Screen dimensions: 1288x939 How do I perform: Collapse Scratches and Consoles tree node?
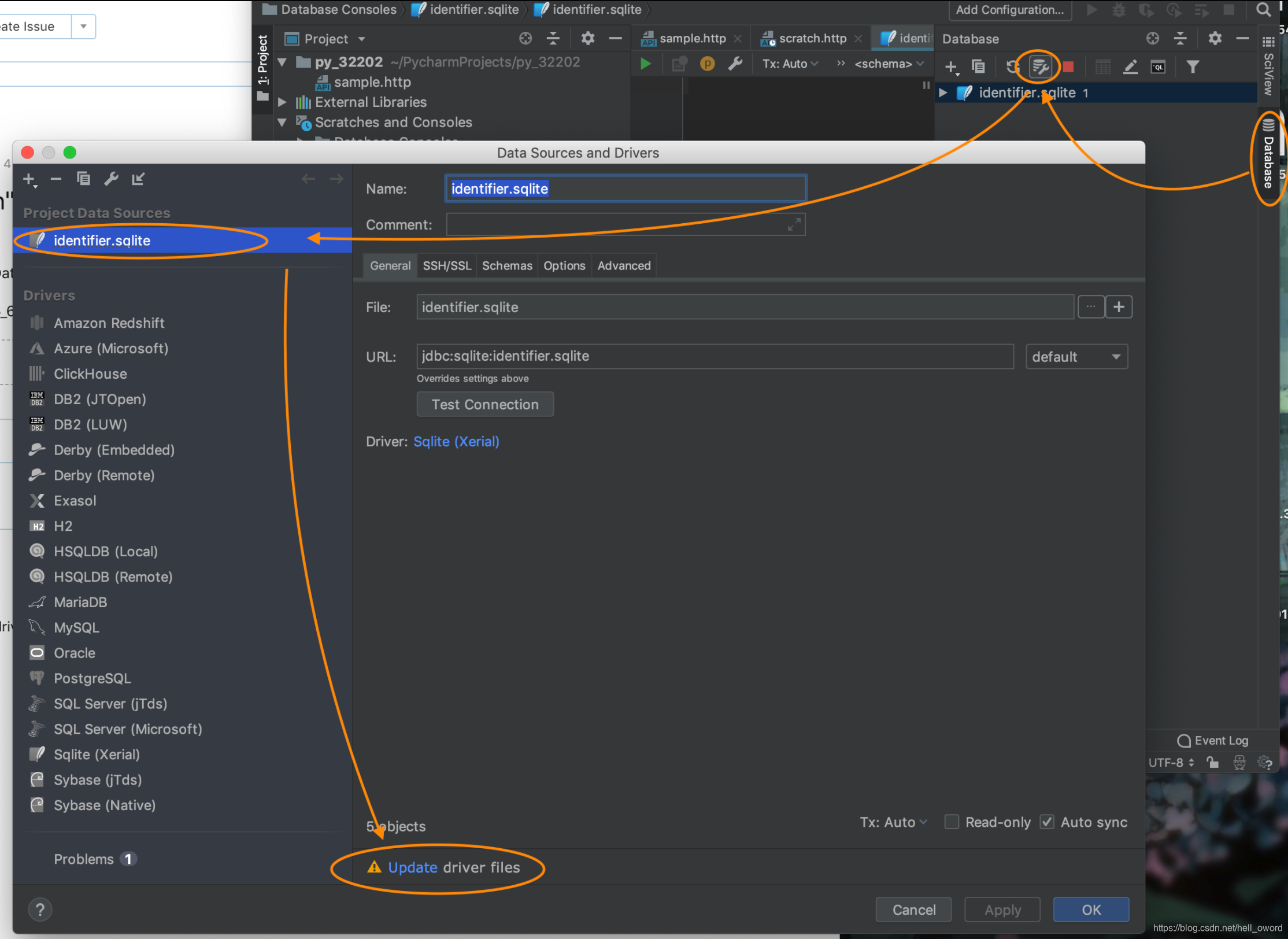[282, 123]
